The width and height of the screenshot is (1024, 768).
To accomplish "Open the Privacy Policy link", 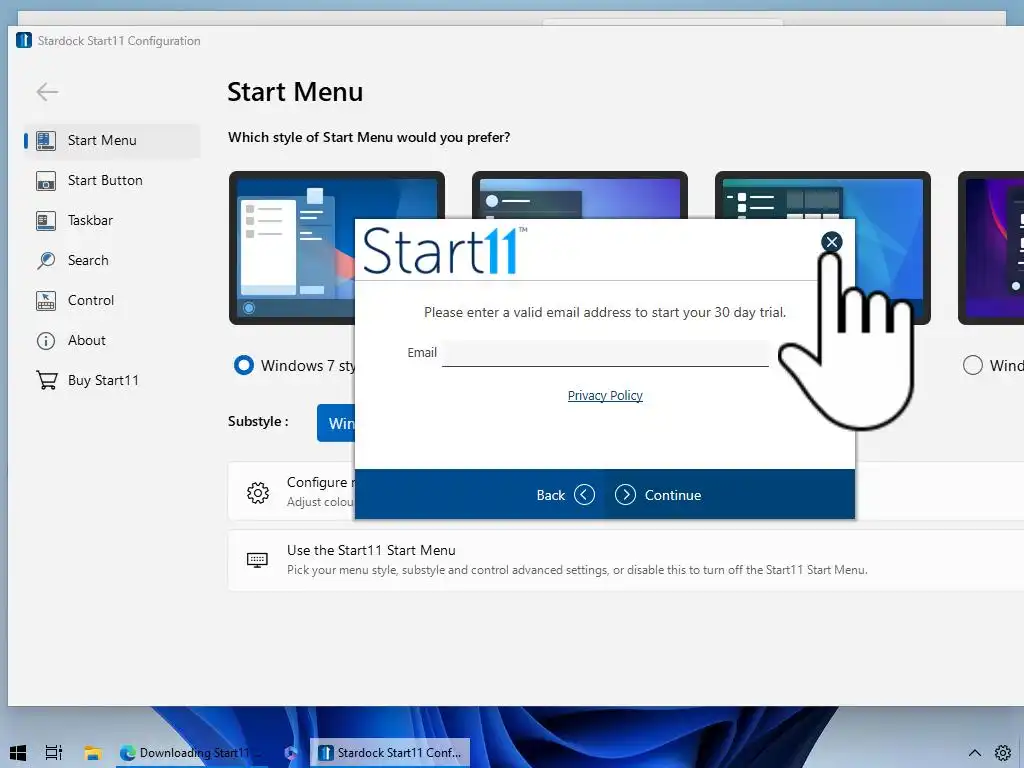I will pos(605,395).
